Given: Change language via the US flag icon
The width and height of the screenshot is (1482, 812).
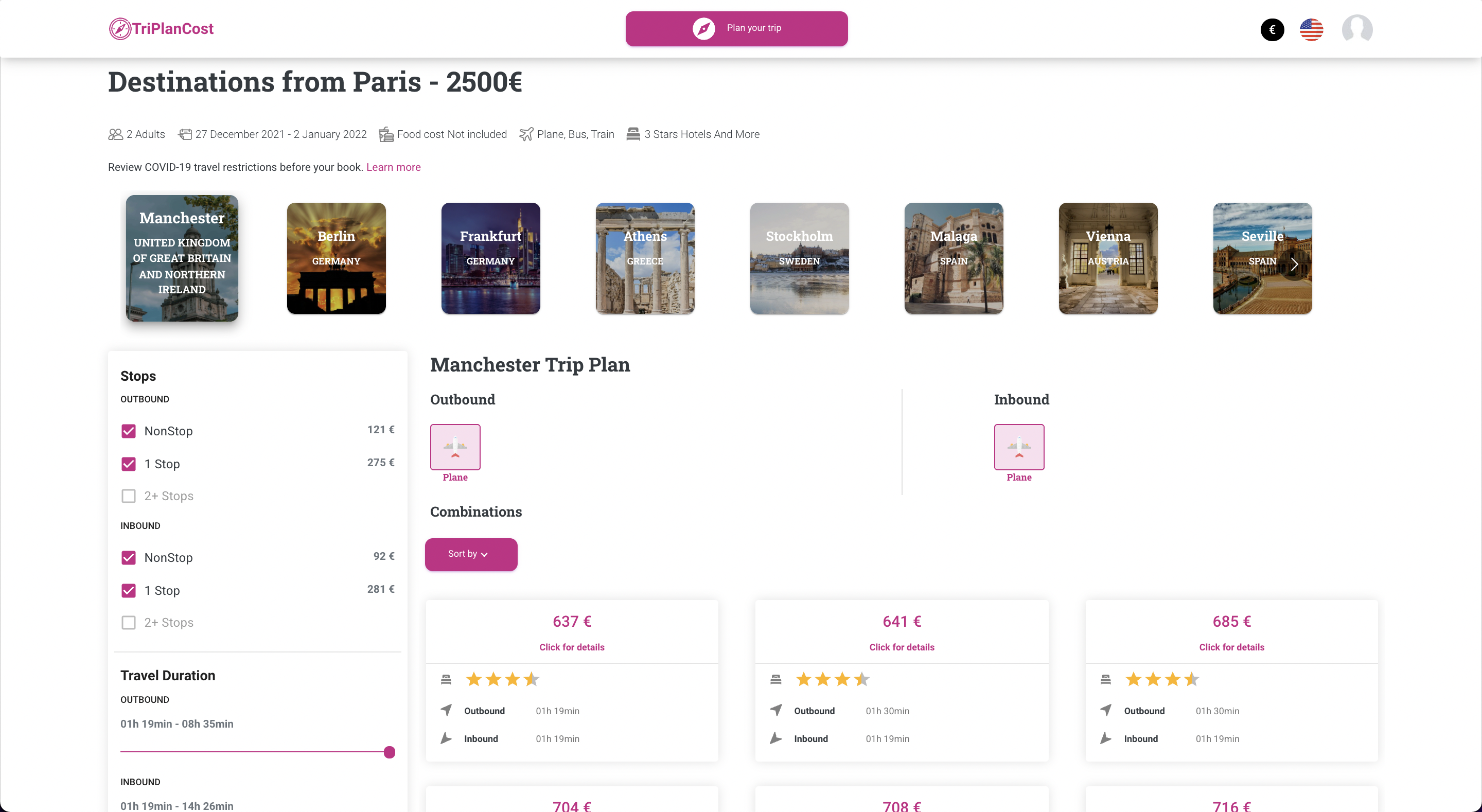Looking at the screenshot, I should [1311, 29].
